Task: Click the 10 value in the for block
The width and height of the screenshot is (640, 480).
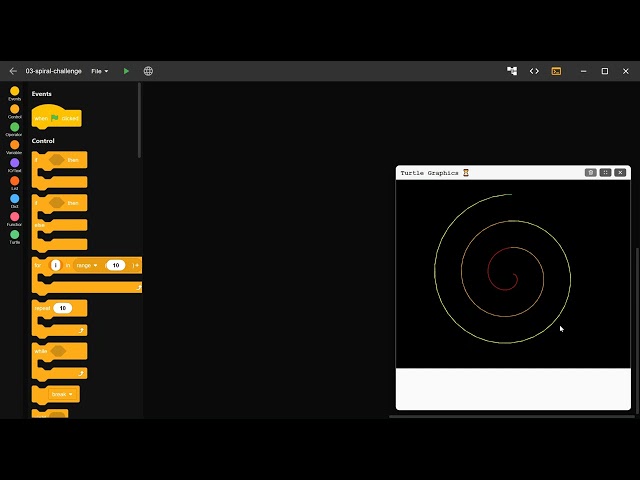Action: tap(116, 265)
